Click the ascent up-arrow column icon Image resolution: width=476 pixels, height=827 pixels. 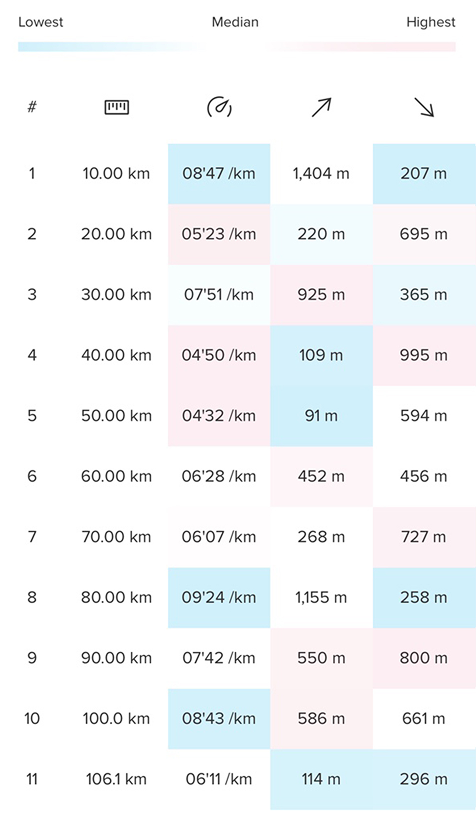coord(321,107)
